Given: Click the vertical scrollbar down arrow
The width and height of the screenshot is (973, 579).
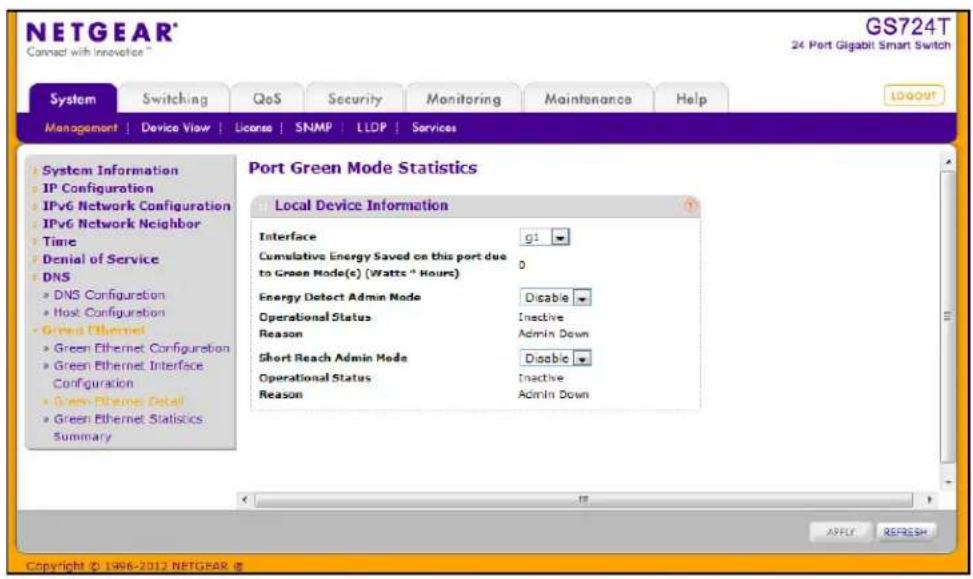Looking at the screenshot, I should point(948,482).
